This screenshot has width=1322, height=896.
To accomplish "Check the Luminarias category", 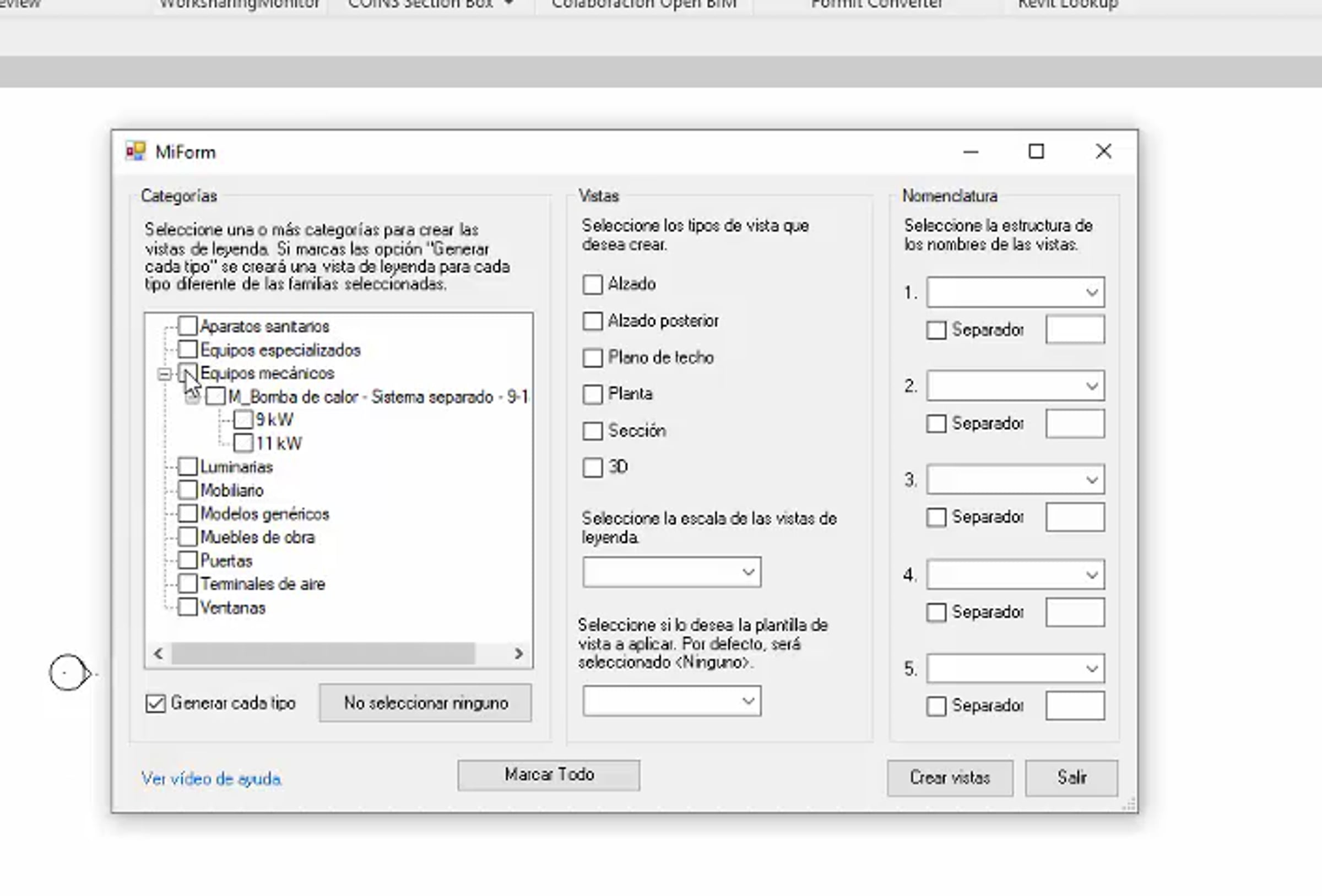I will tap(188, 466).
